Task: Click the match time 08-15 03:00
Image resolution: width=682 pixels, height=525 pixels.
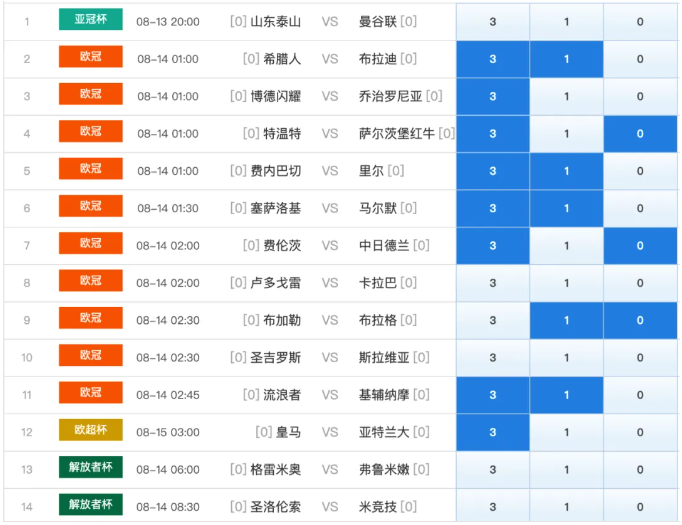Action: pos(168,432)
